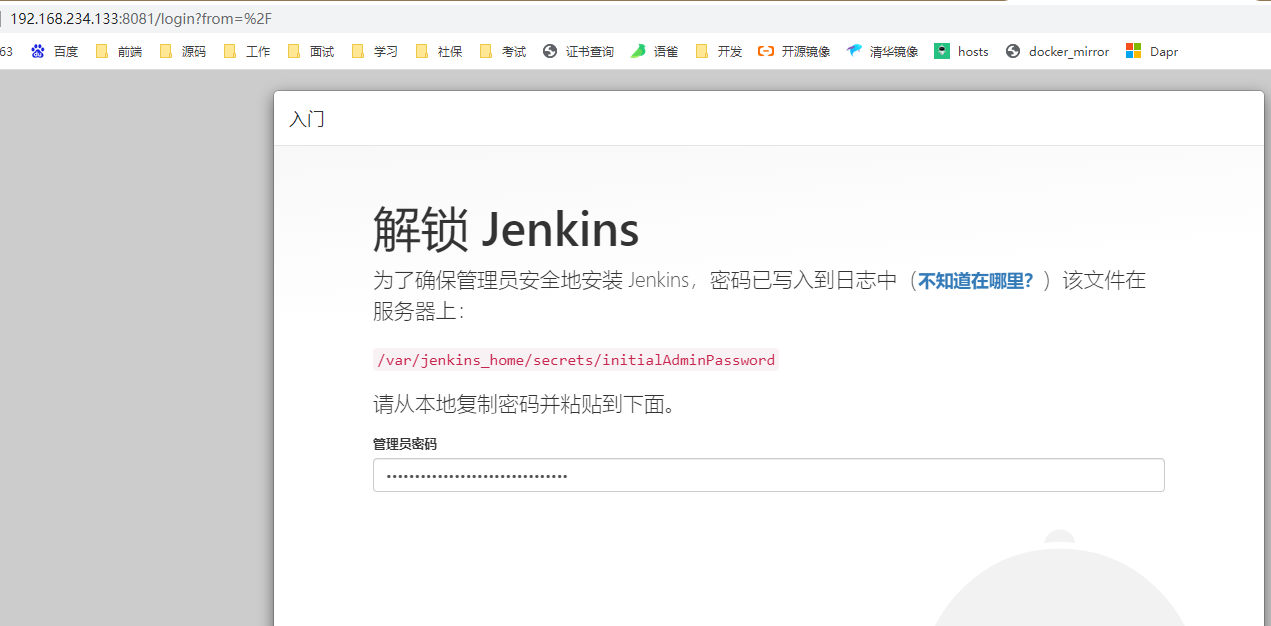The image size is (1271, 626).
Task: Open the 不知道在哪里? help link
Action: pyautogui.click(x=976, y=281)
